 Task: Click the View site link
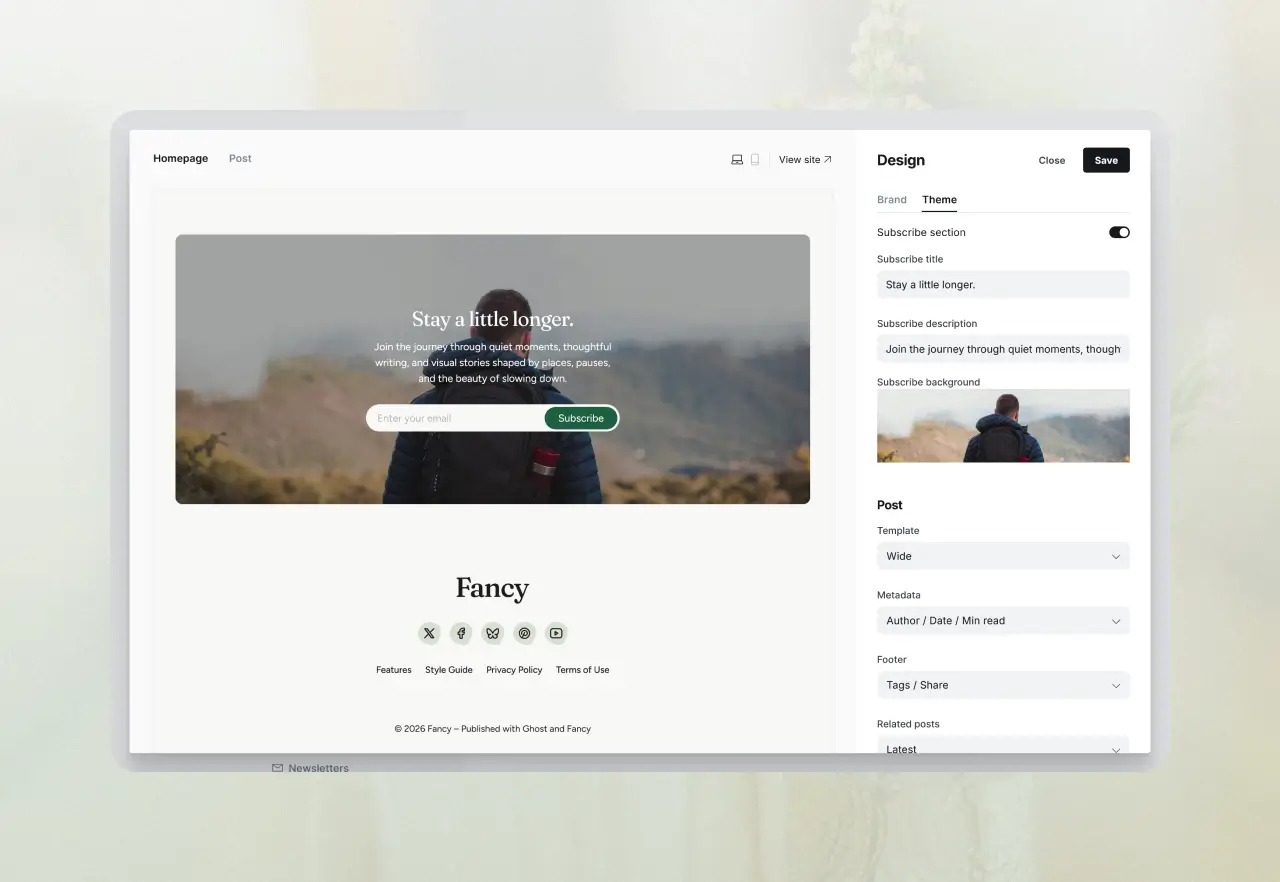(x=805, y=160)
